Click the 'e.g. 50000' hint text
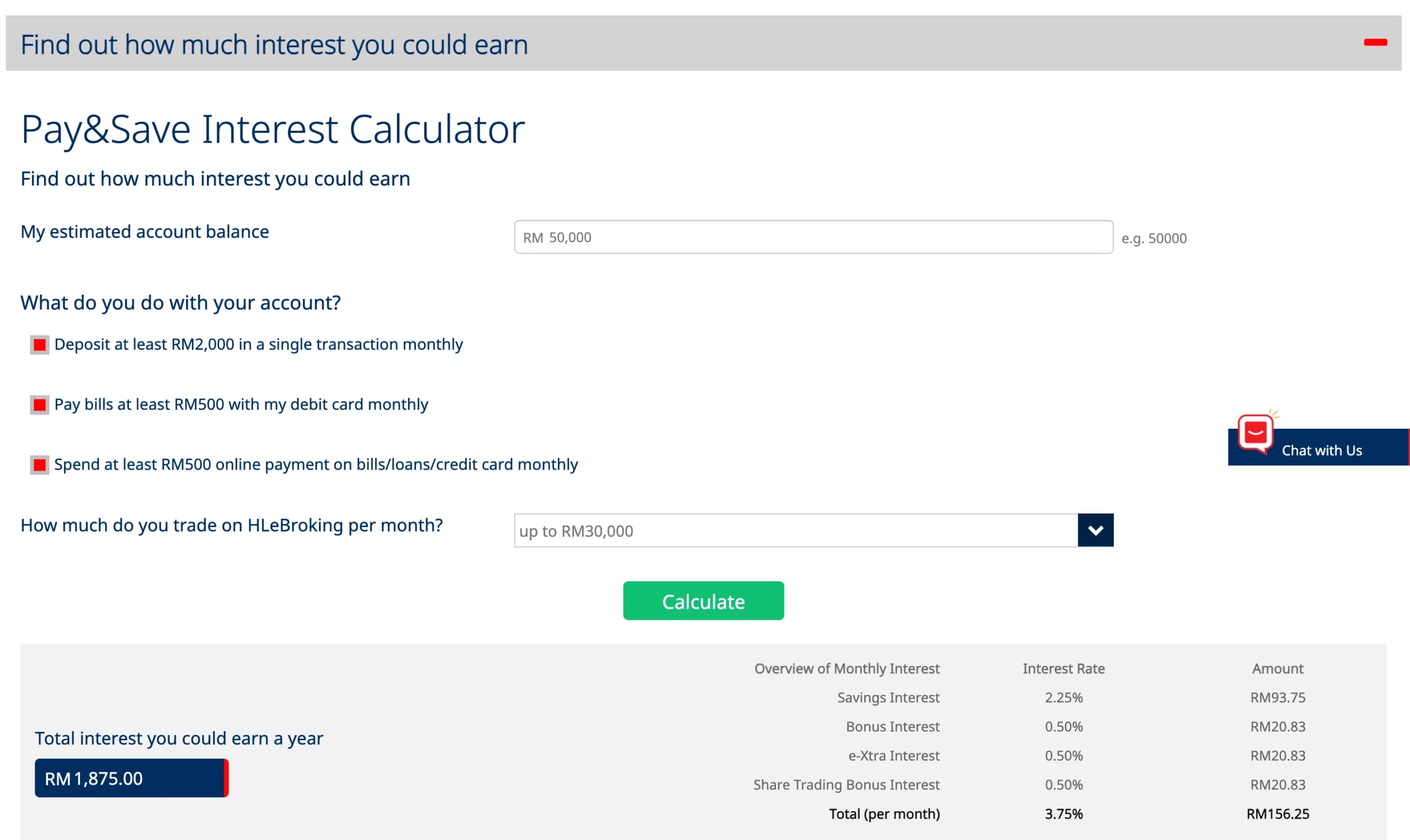This screenshot has width=1410, height=840. 1154,238
